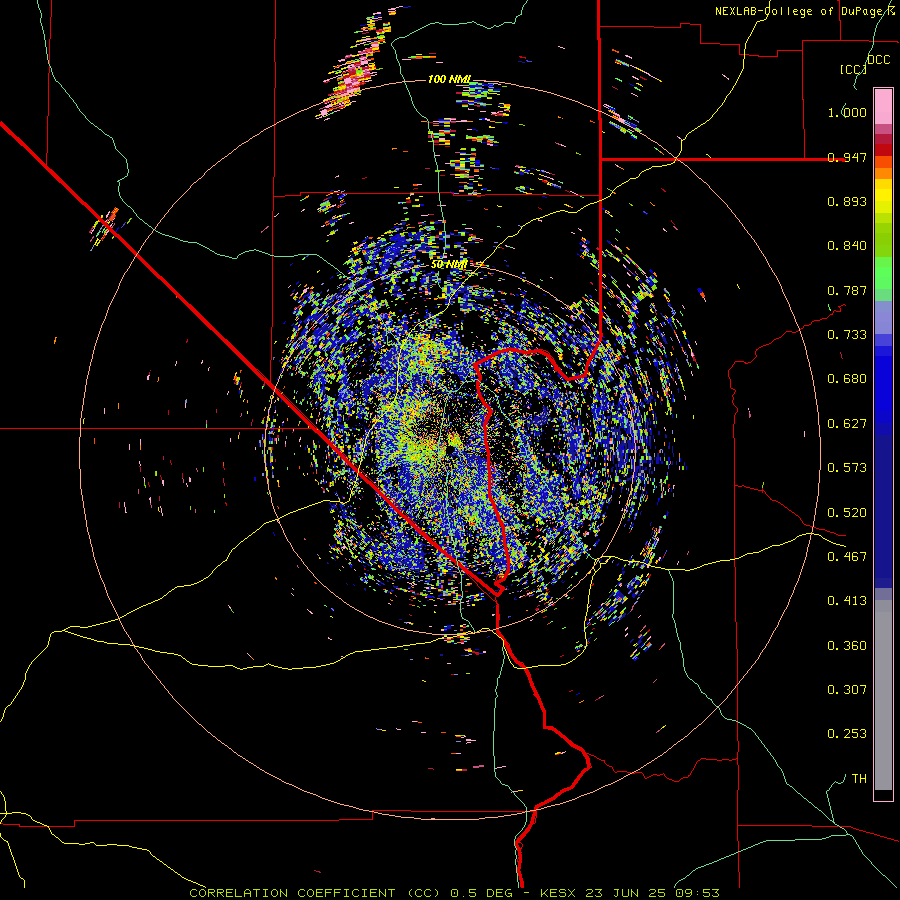Pick the red swatch in the color bar
The height and width of the screenshot is (900, 900).
(883, 150)
